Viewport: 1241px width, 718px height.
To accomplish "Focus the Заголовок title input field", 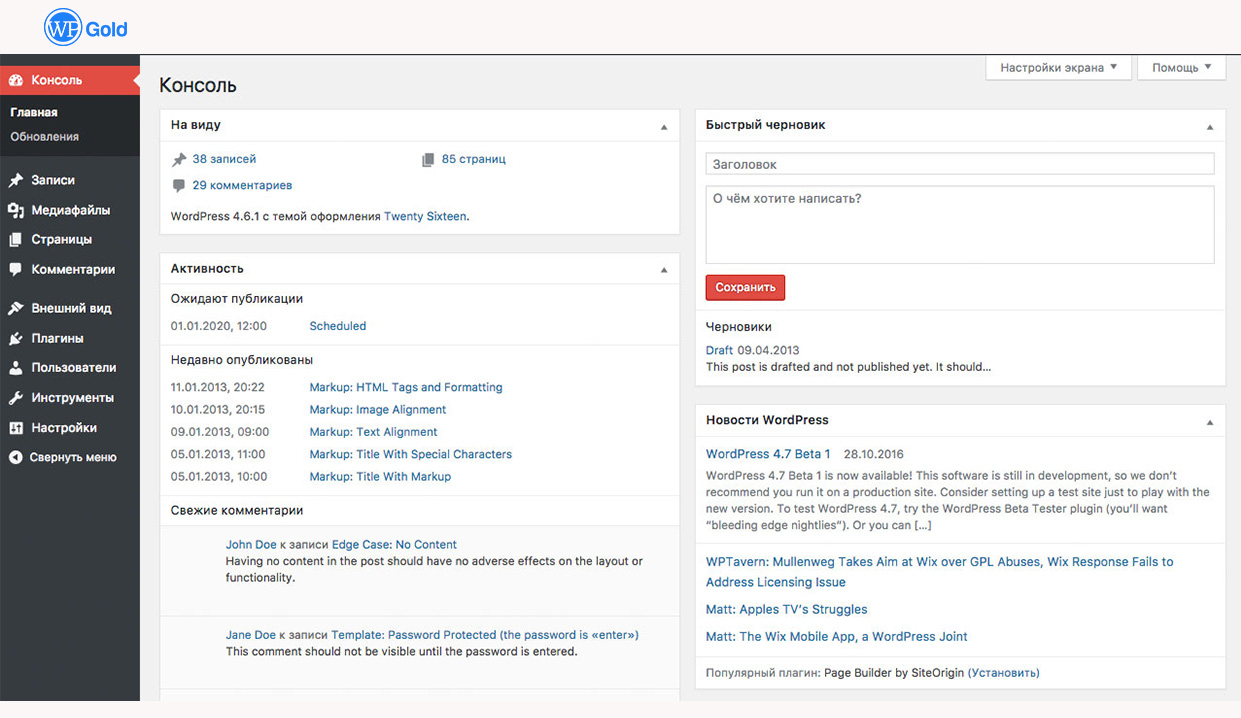I will 960,164.
